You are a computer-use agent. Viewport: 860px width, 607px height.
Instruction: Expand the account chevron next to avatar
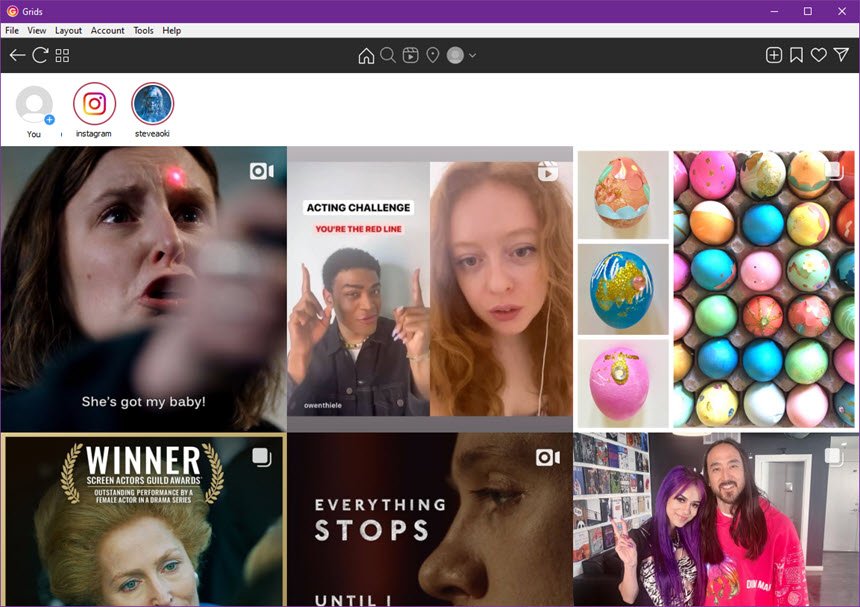click(x=472, y=55)
